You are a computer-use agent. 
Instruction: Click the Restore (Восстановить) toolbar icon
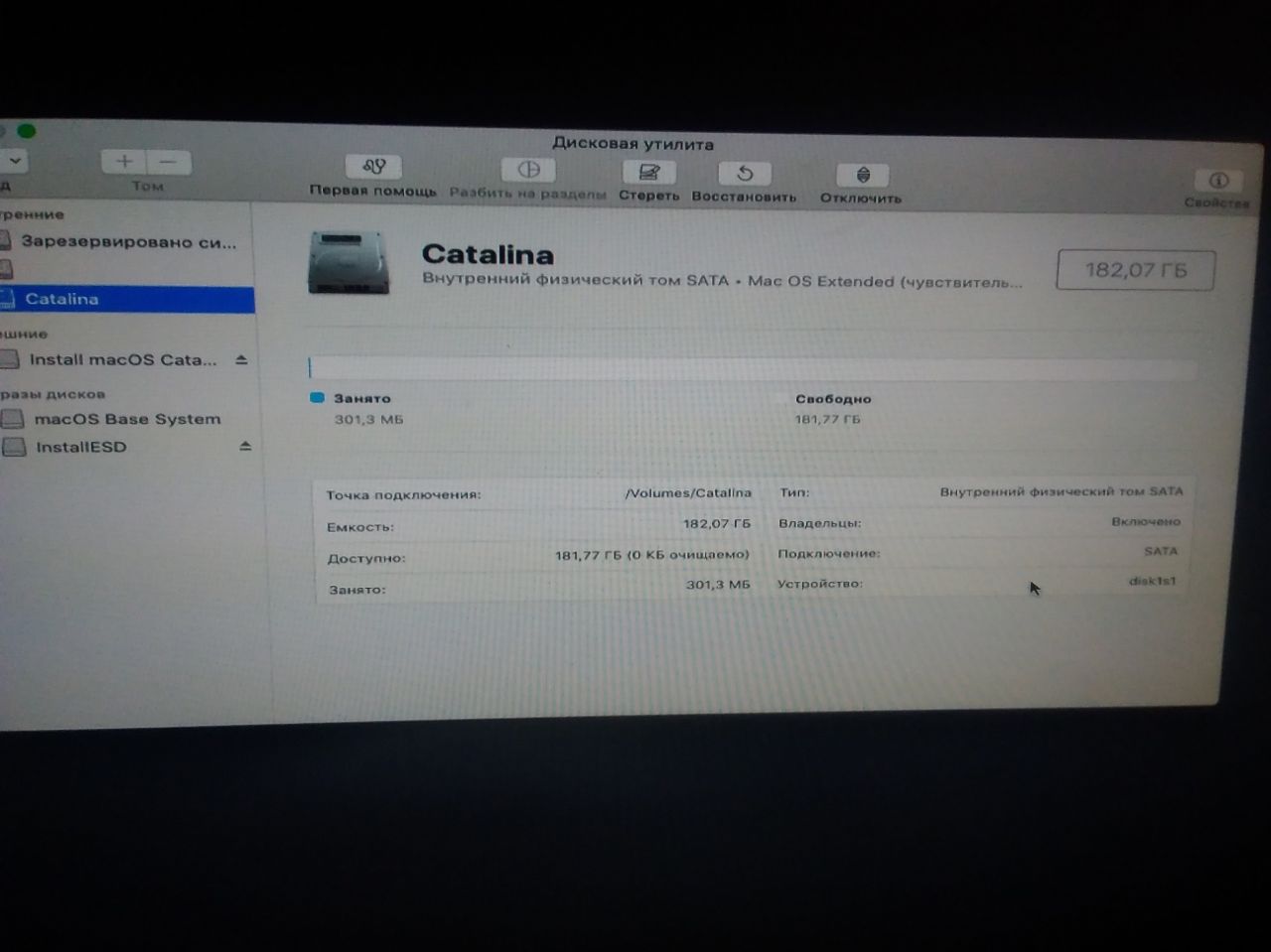pos(744,174)
